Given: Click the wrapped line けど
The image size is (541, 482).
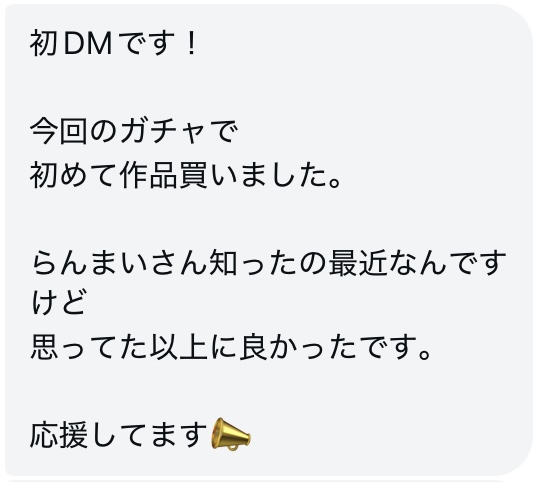Looking at the screenshot, I should (58, 303).
